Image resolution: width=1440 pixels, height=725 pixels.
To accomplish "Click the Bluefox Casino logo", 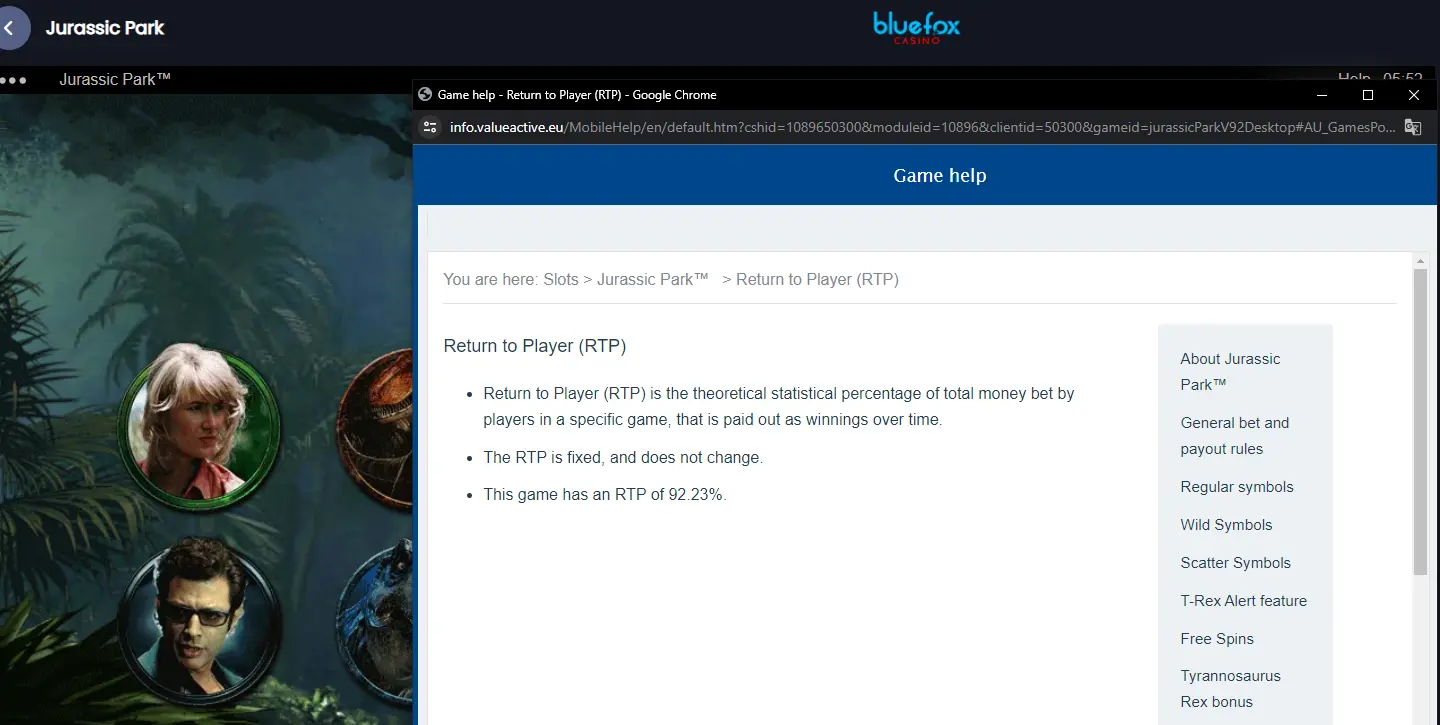I will pos(916,28).
